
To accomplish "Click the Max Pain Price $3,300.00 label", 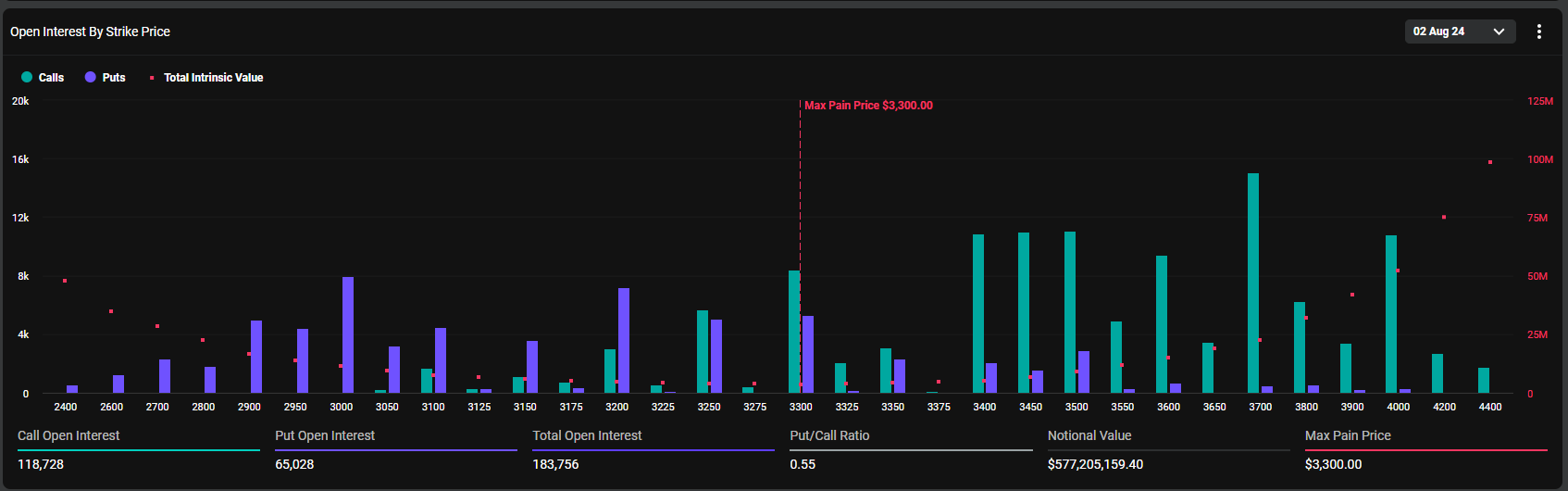I will pos(868,106).
